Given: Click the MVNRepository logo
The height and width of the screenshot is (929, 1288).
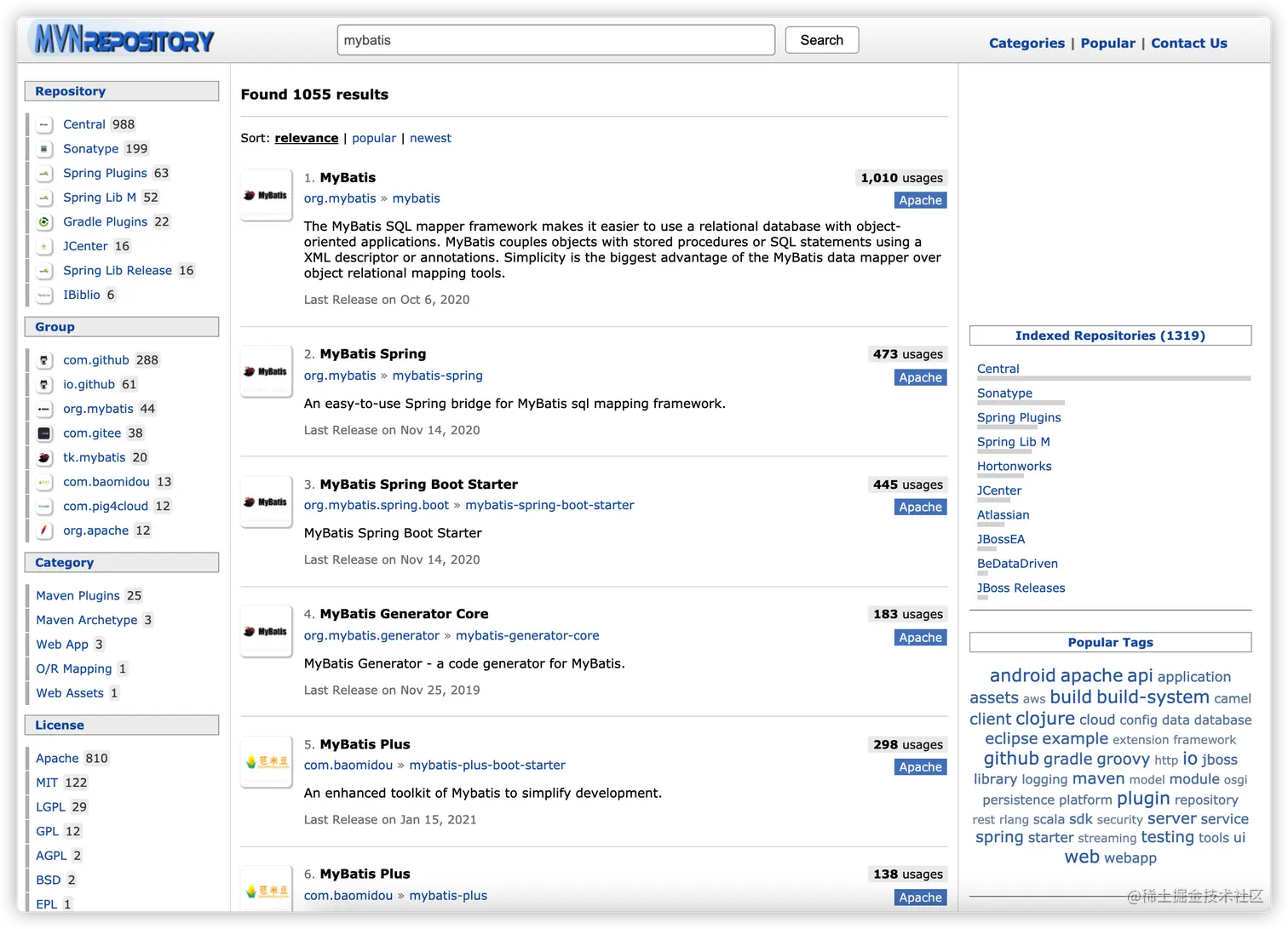Looking at the screenshot, I should coord(122,40).
